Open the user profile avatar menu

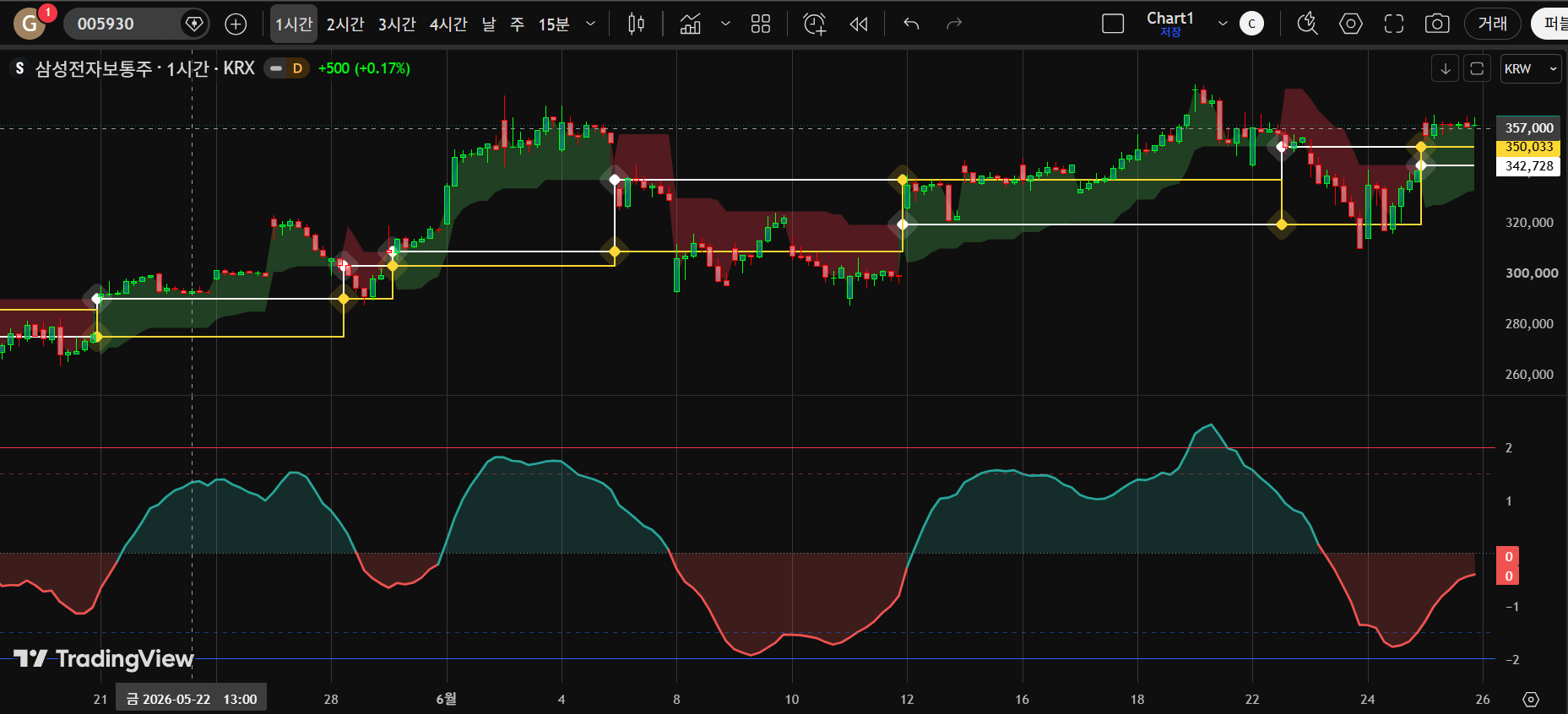point(30,24)
